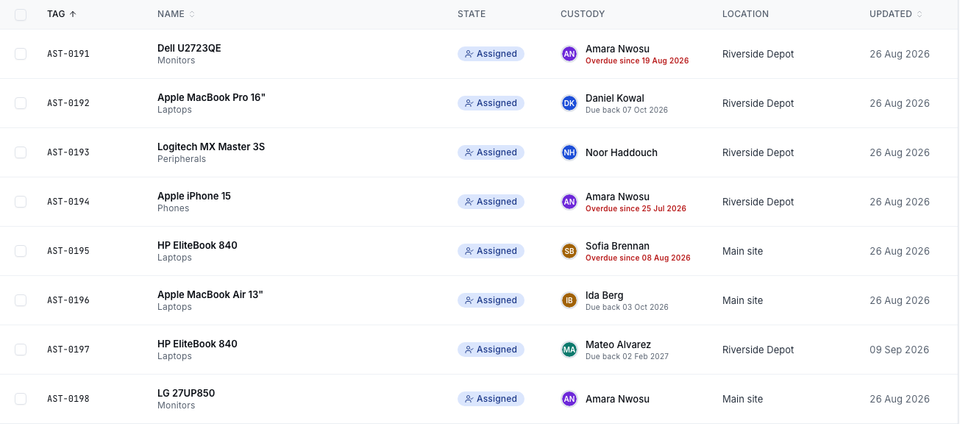960x424 pixels.
Task: Open the Apple MacBook Pro 16" asset
Action: 212,97
